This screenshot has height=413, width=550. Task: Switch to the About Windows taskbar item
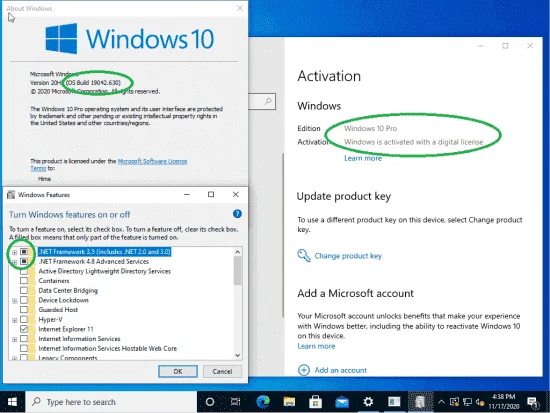[x=394, y=402]
